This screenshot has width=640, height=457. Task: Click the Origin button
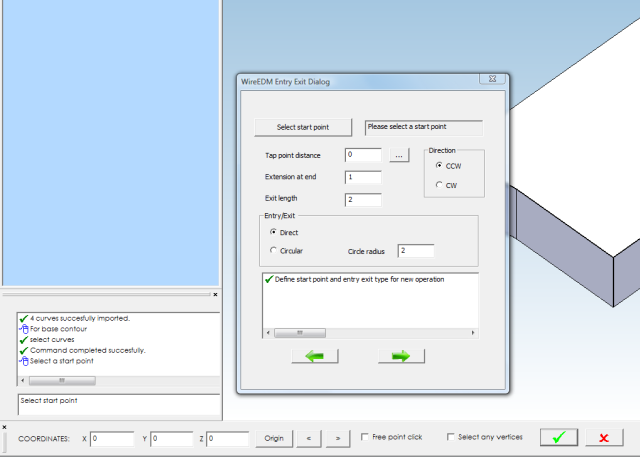tap(274, 438)
